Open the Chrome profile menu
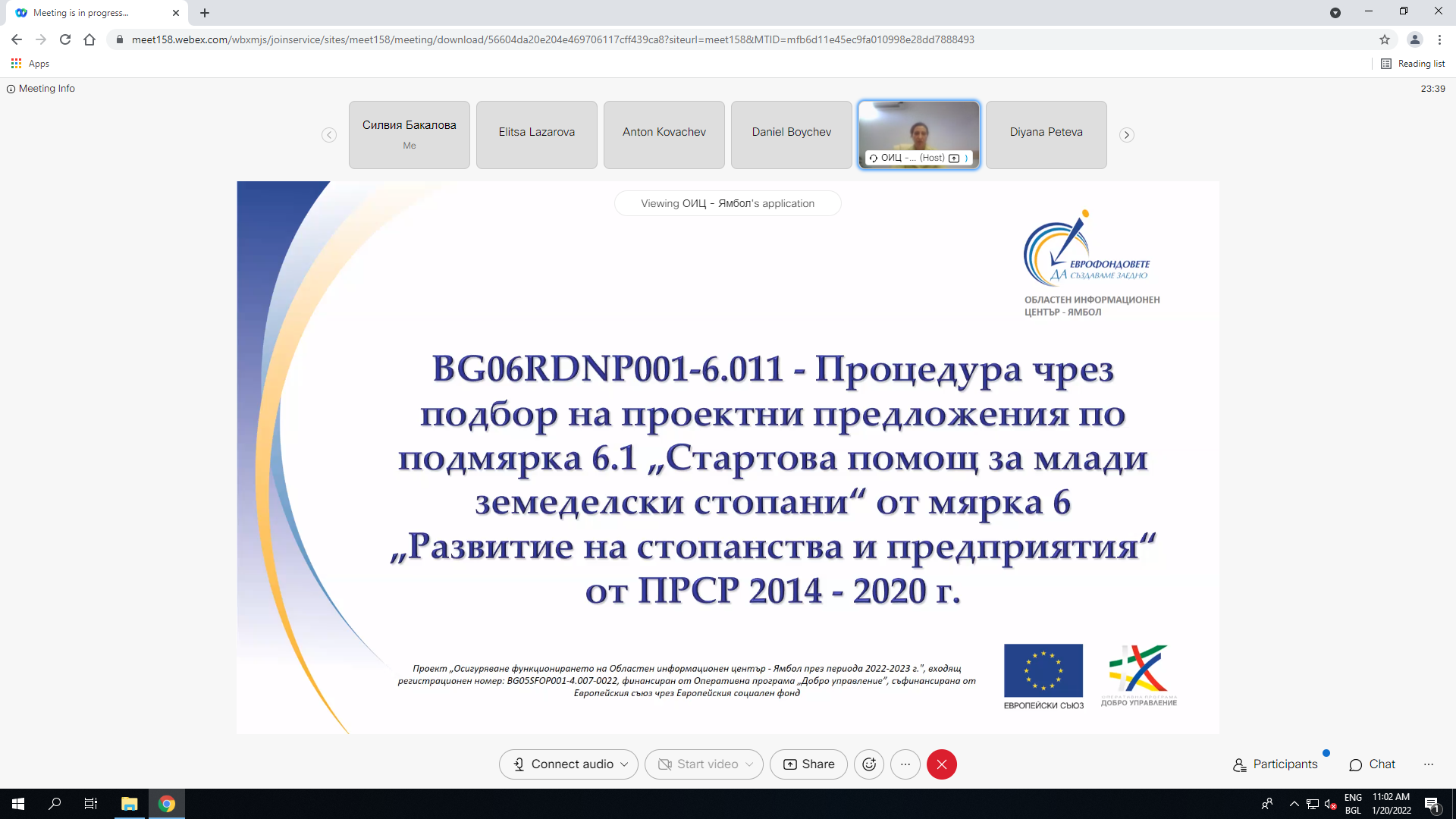 pos(1415,39)
